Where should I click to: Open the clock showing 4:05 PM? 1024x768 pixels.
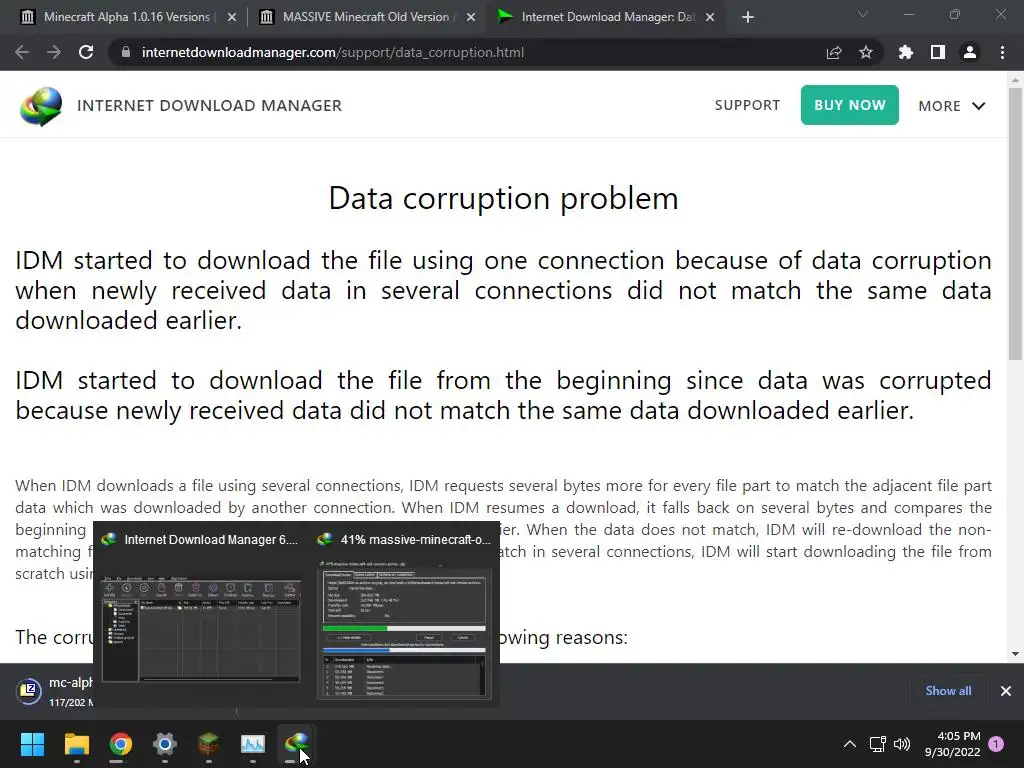point(953,744)
